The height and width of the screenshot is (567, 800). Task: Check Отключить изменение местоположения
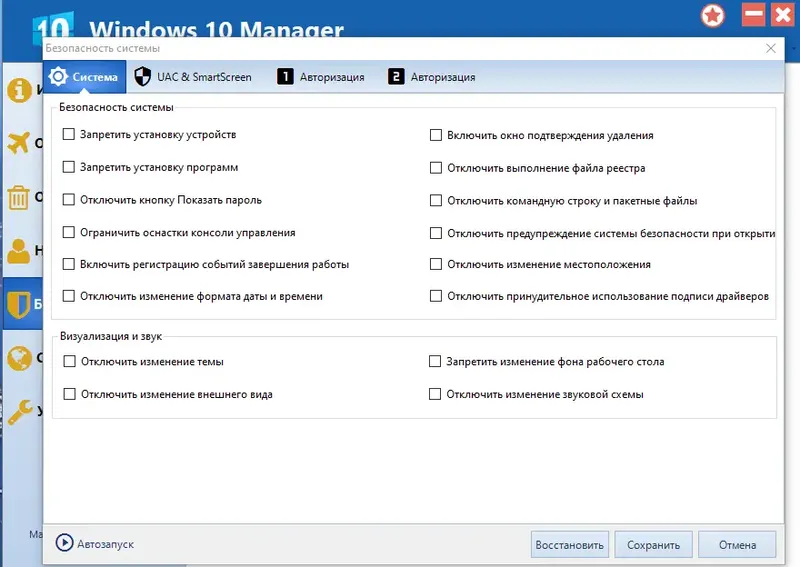[436, 264]
